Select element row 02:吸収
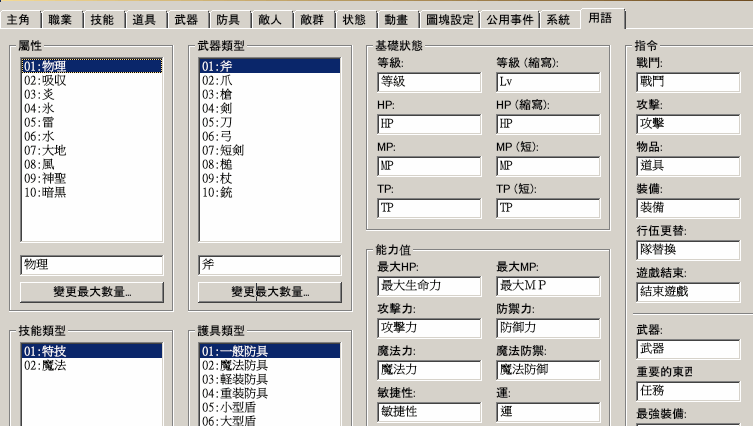The height and width of the screenshot is (426, 753). coord(92,80)
